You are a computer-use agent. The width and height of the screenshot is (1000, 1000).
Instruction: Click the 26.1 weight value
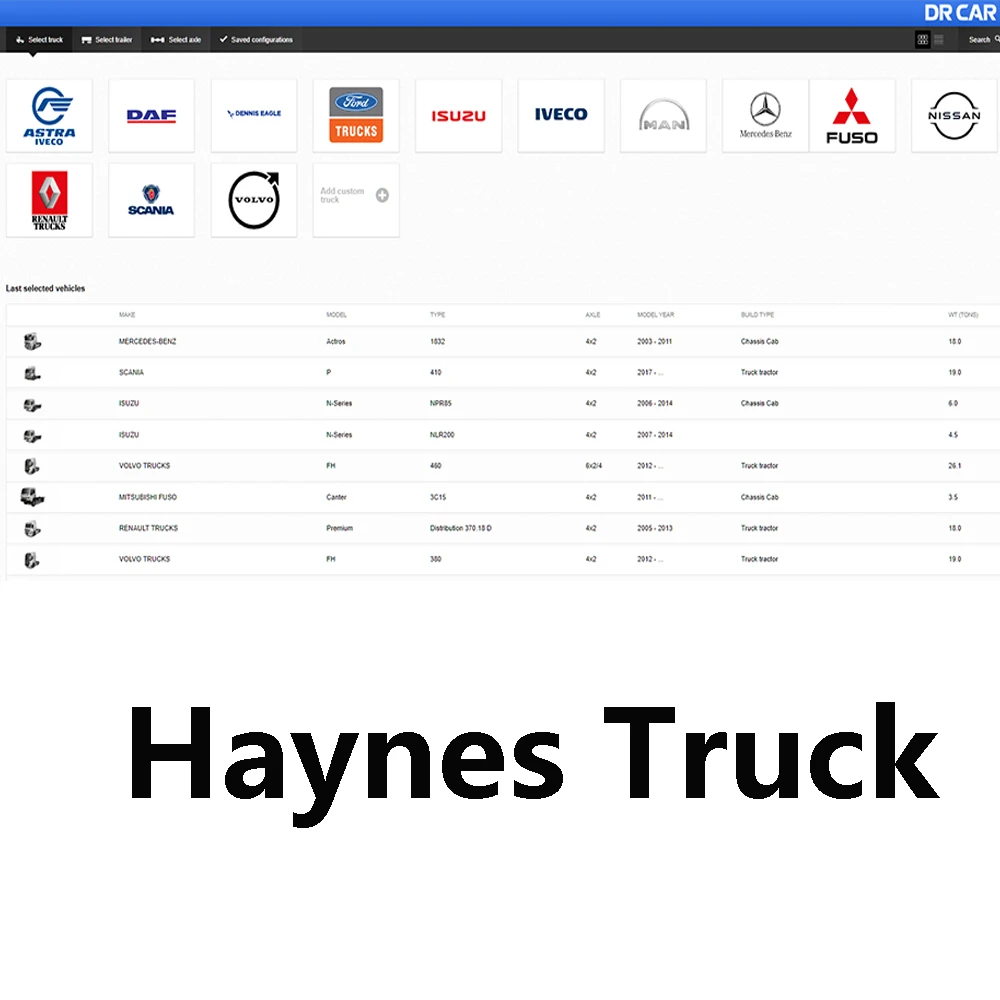pyautogui.click(x=955, y=466)
